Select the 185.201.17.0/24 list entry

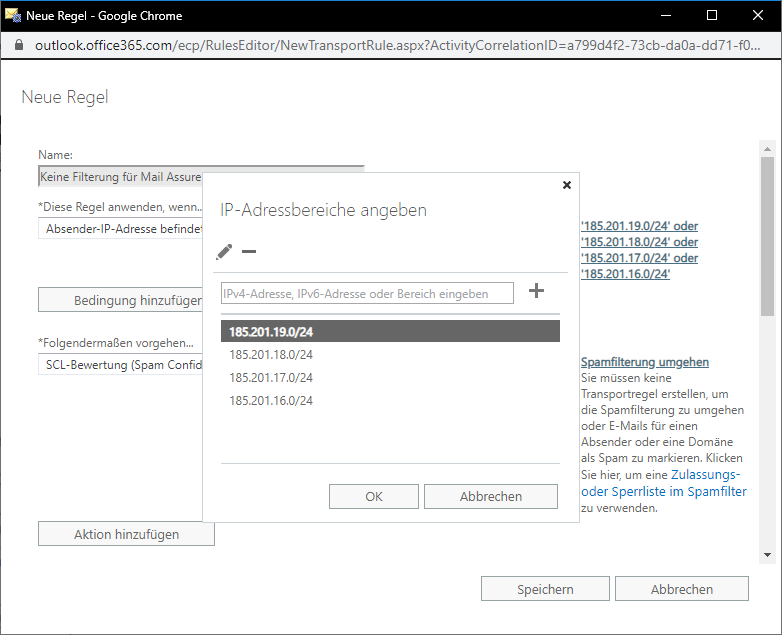(390, 378)
